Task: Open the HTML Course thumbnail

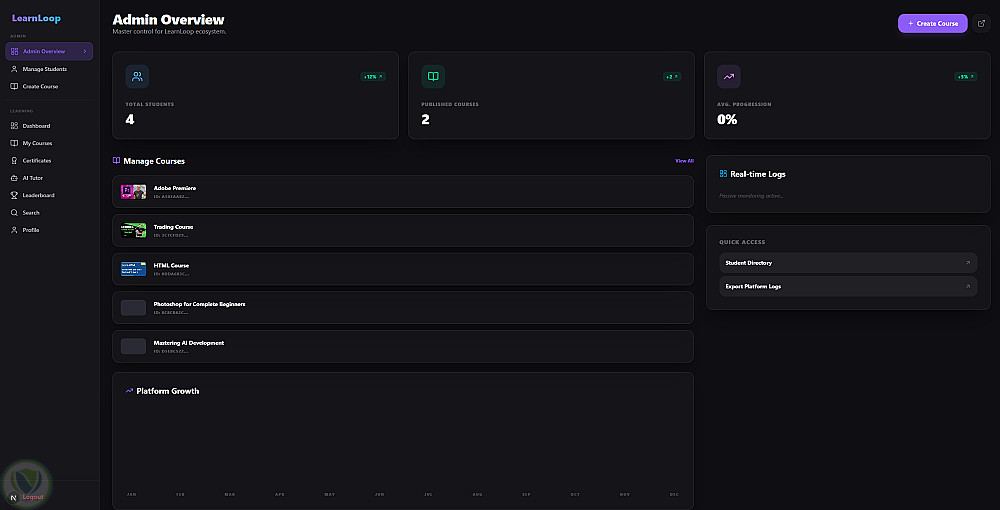Action: [133, 269]
